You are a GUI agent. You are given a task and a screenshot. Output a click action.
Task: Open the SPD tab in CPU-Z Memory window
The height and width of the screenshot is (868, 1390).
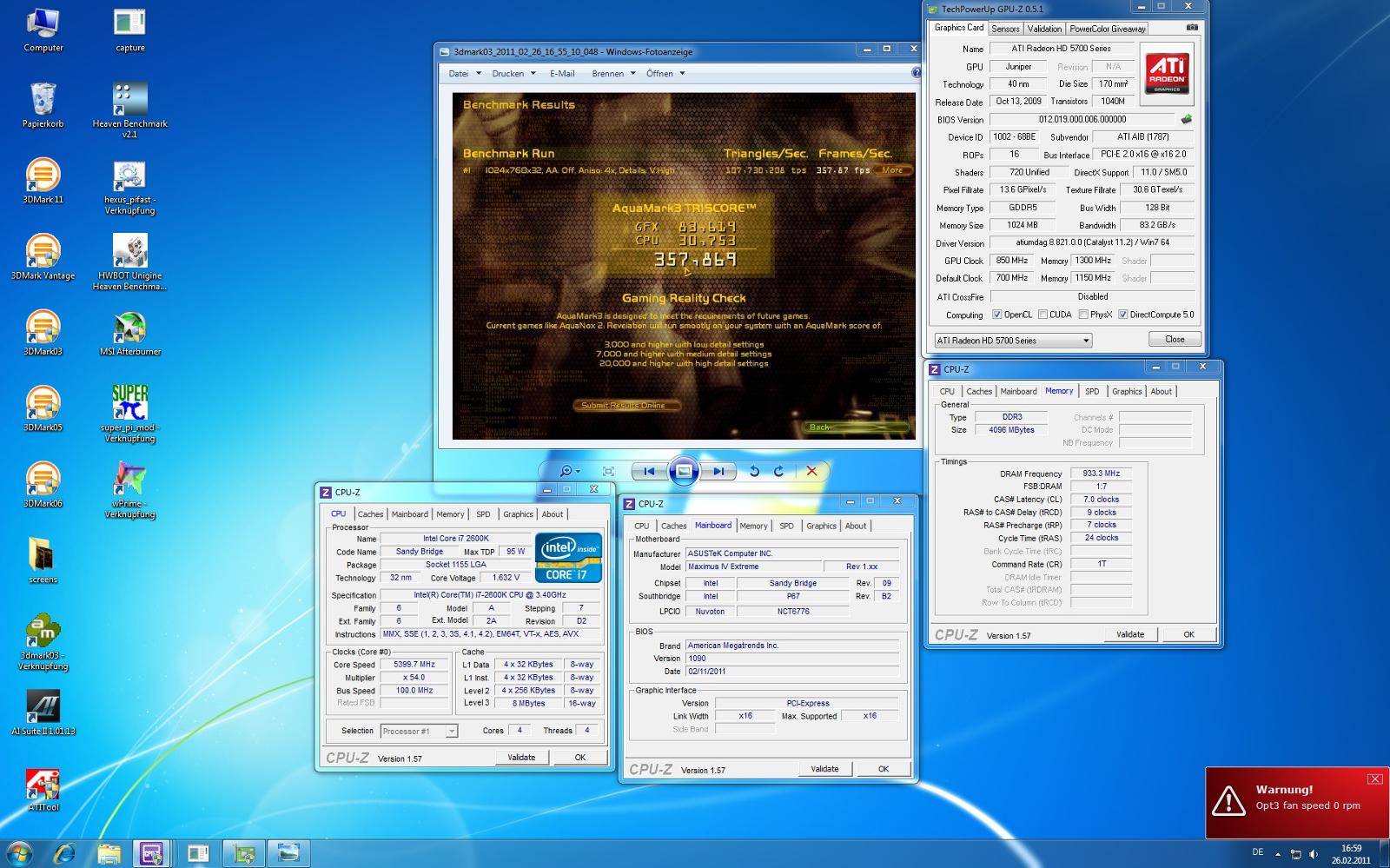(x=1092, y=391)
